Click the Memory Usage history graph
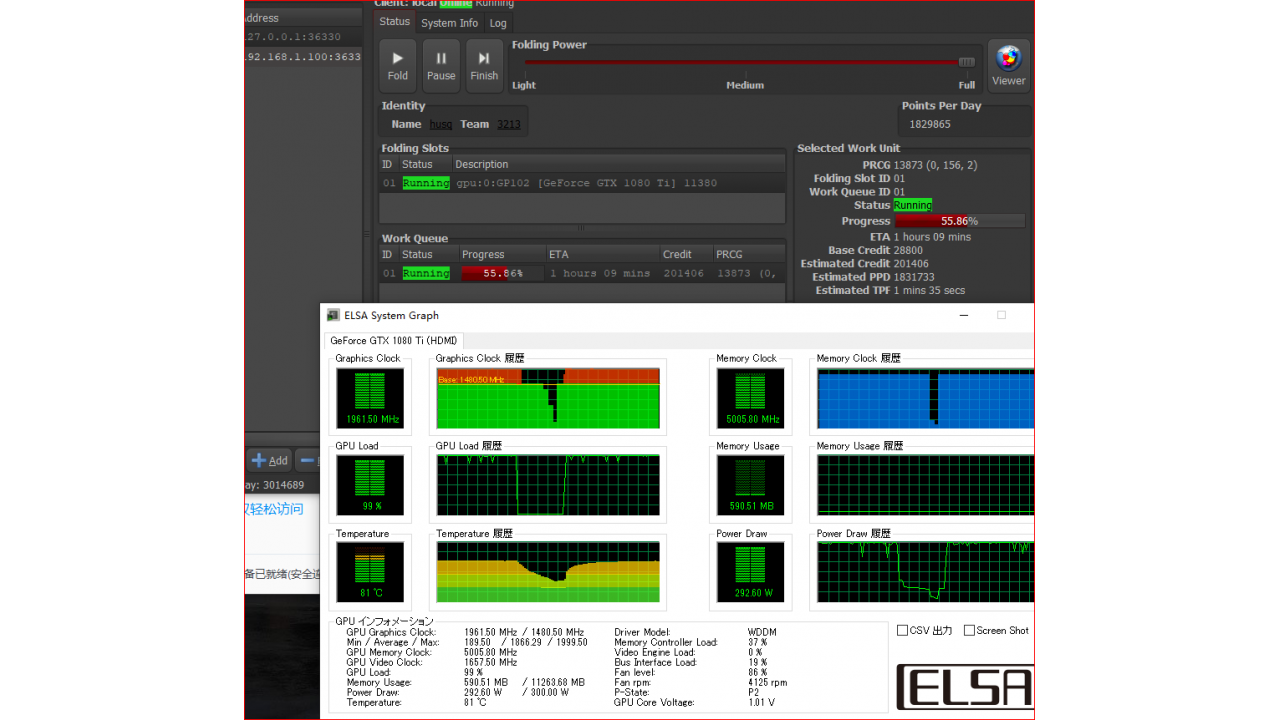The height and width of the screenshot is (720, 1280). click(x=925, y=486)
